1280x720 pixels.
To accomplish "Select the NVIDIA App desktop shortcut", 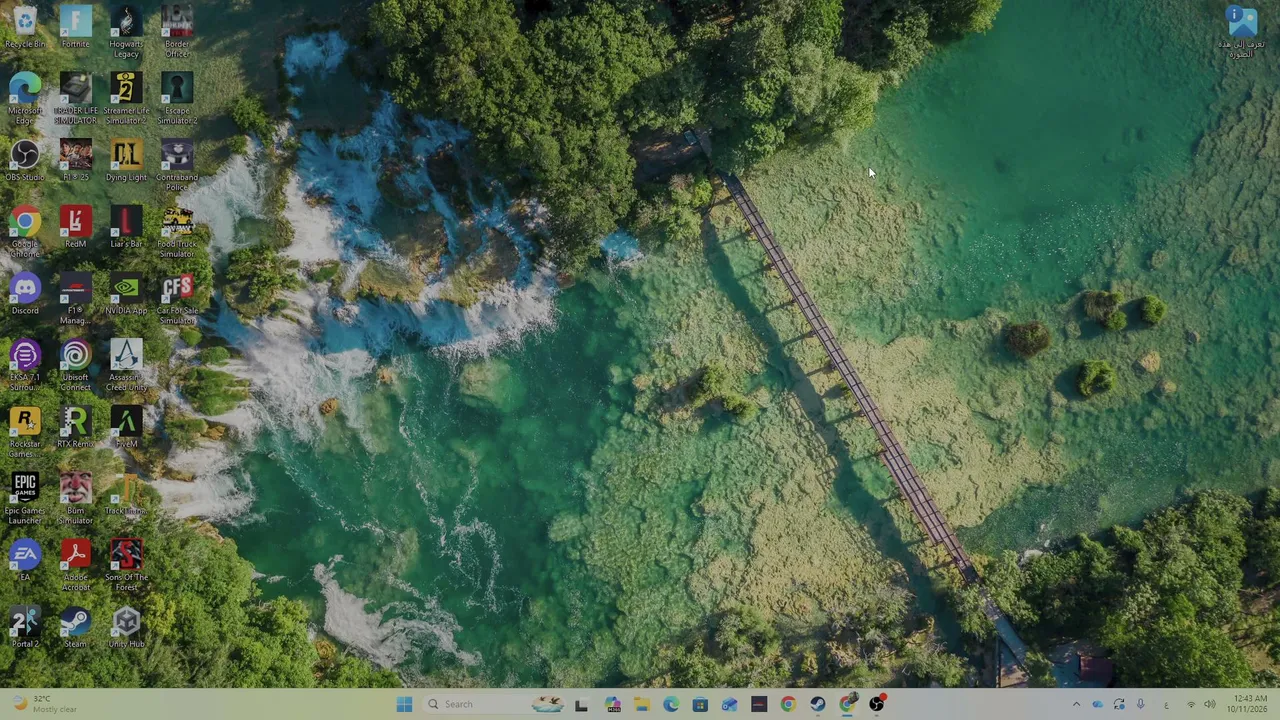I will [x=126, y=294].
